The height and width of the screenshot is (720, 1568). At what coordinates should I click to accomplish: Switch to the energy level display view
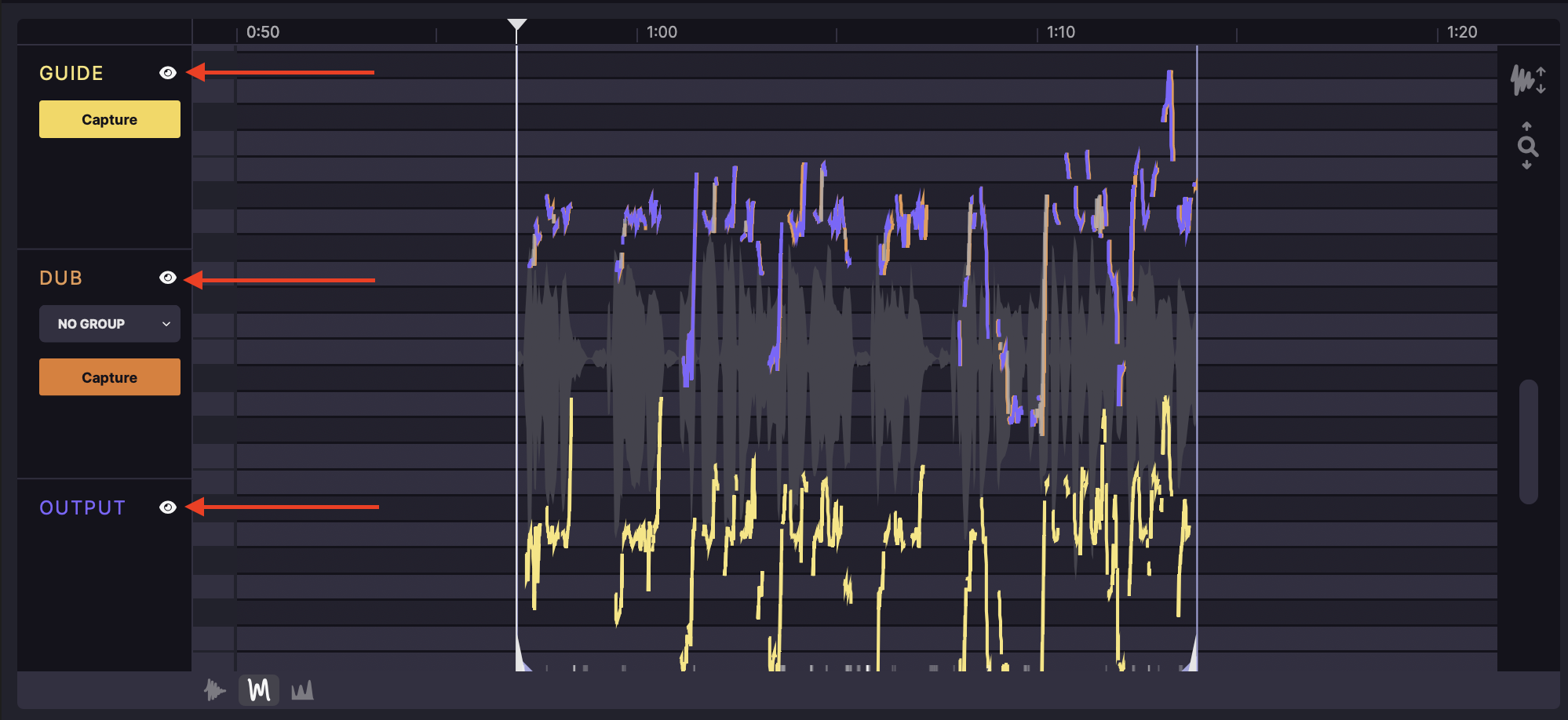click(x=302, y=690)
